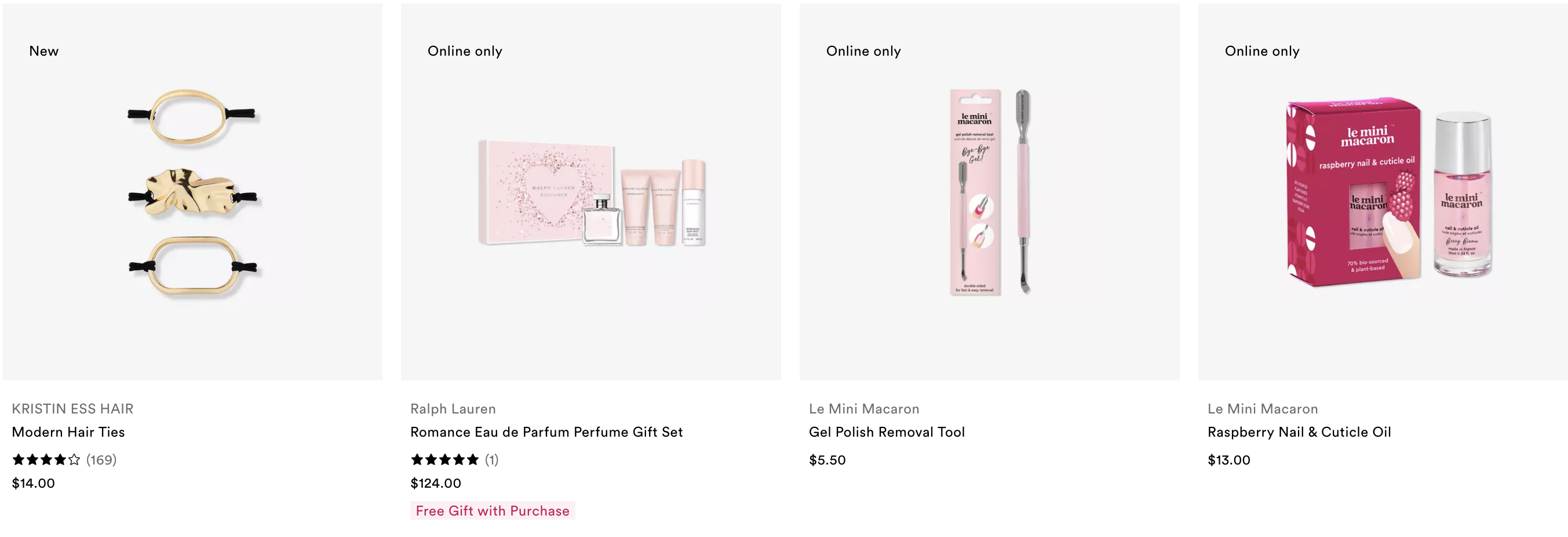
Task: Open the Ralph Lauren Romance gift set image
Action: tap(590, 192)
